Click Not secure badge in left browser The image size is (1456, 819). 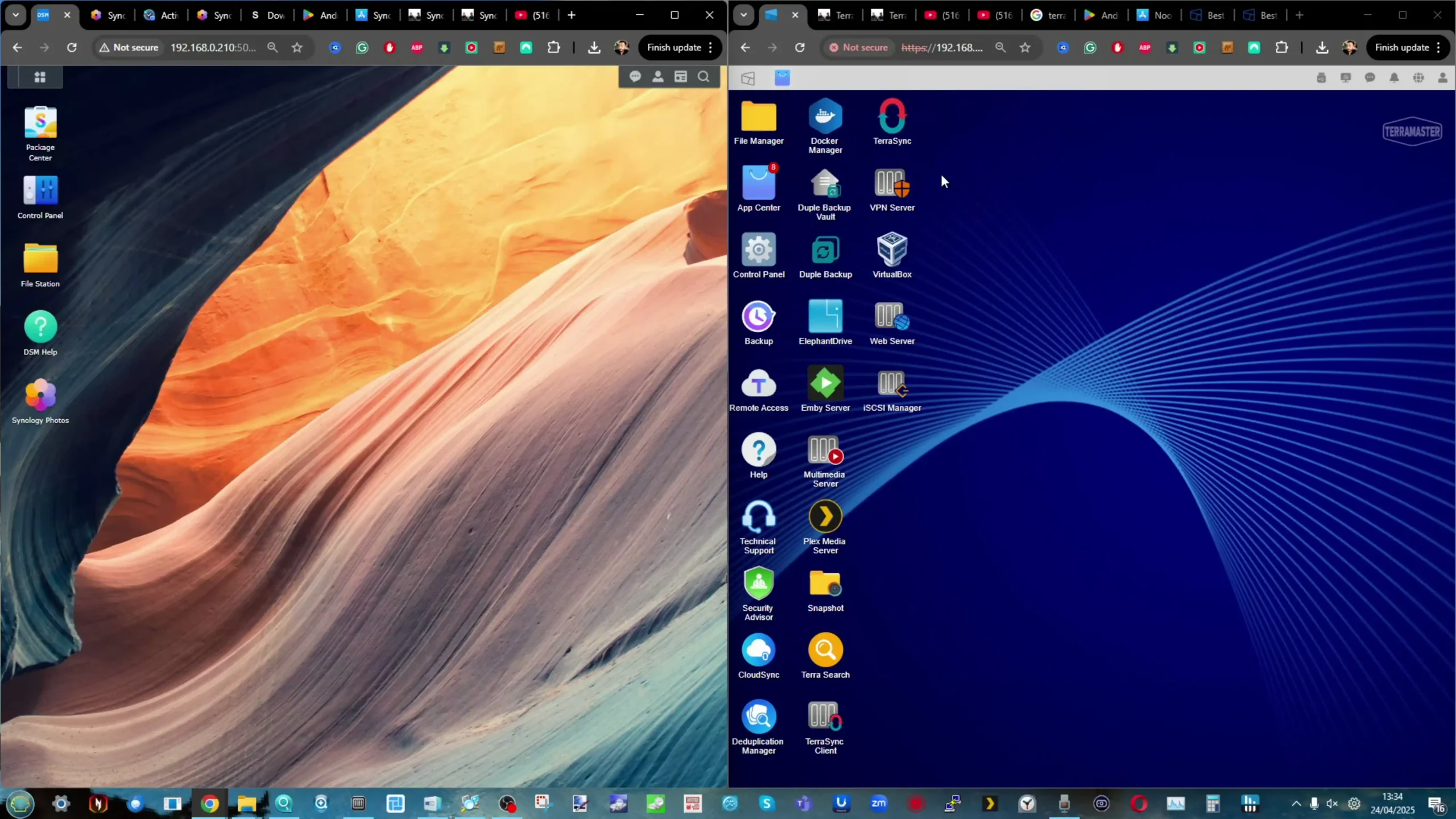coord(129,47)
